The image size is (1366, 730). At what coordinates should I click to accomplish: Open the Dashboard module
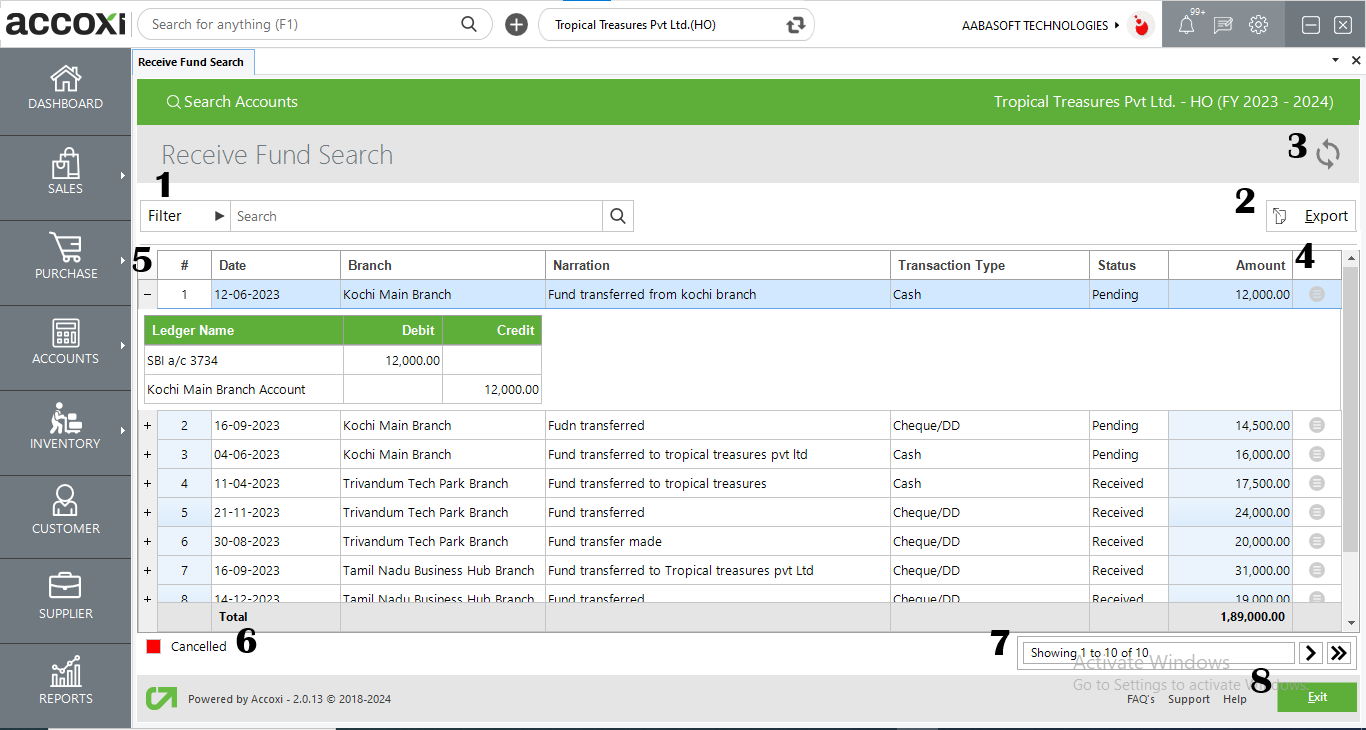coord(65,90)
